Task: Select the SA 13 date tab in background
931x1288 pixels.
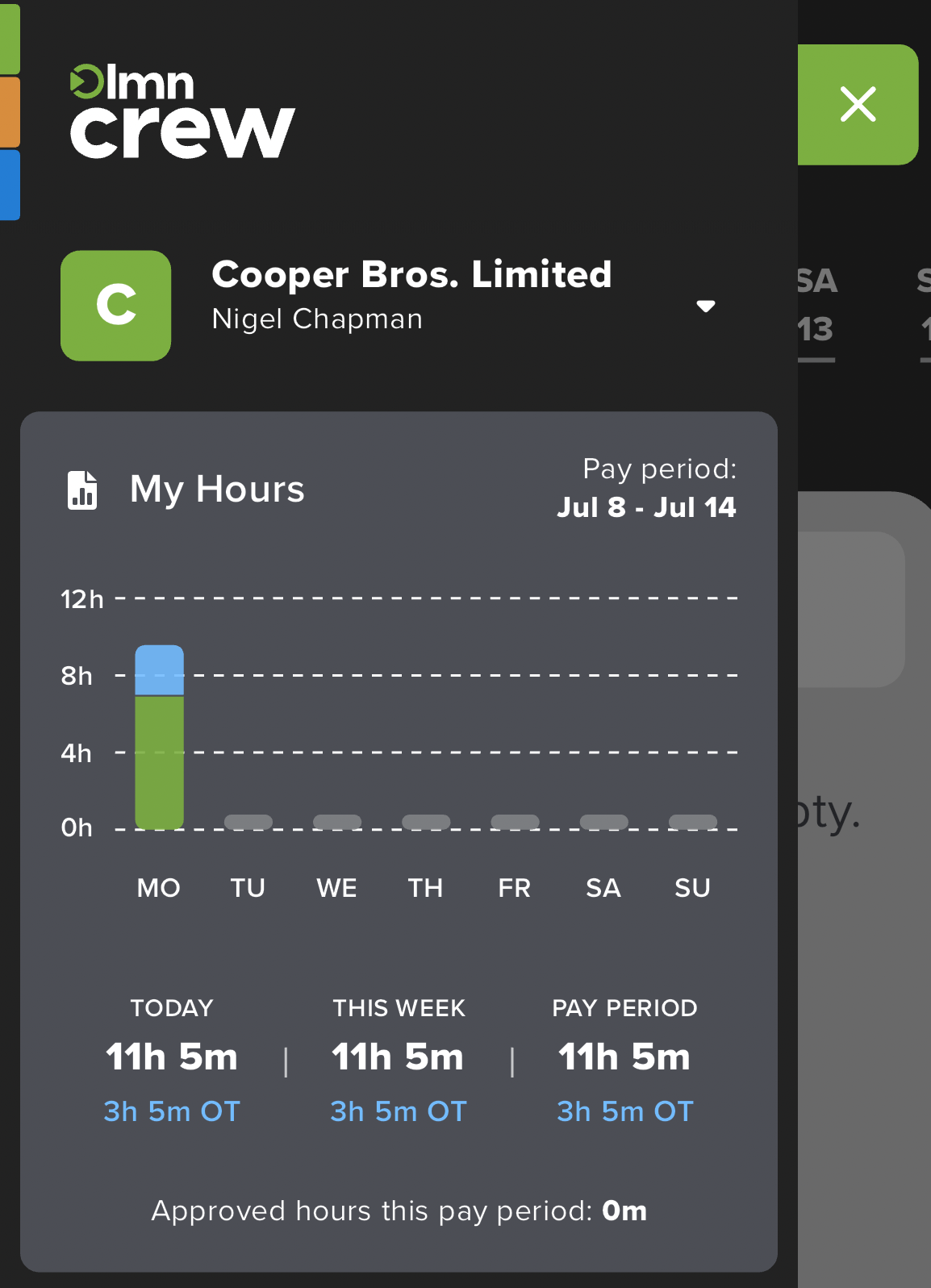Action: tap(815, 305)
